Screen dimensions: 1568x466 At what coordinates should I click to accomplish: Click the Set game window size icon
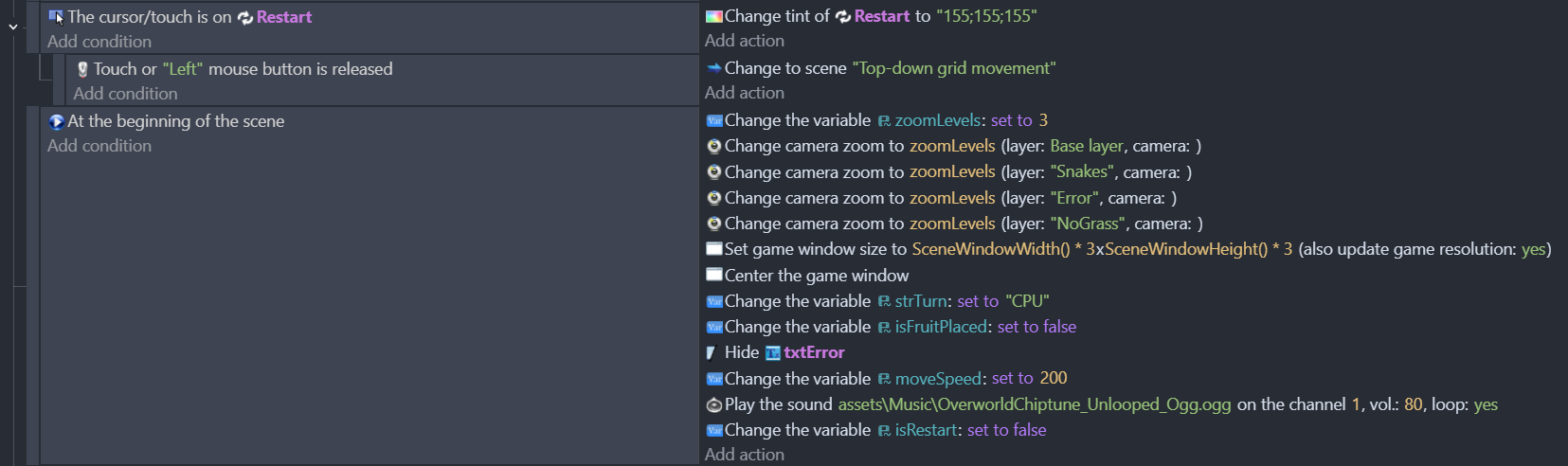(x=714, y=249)
